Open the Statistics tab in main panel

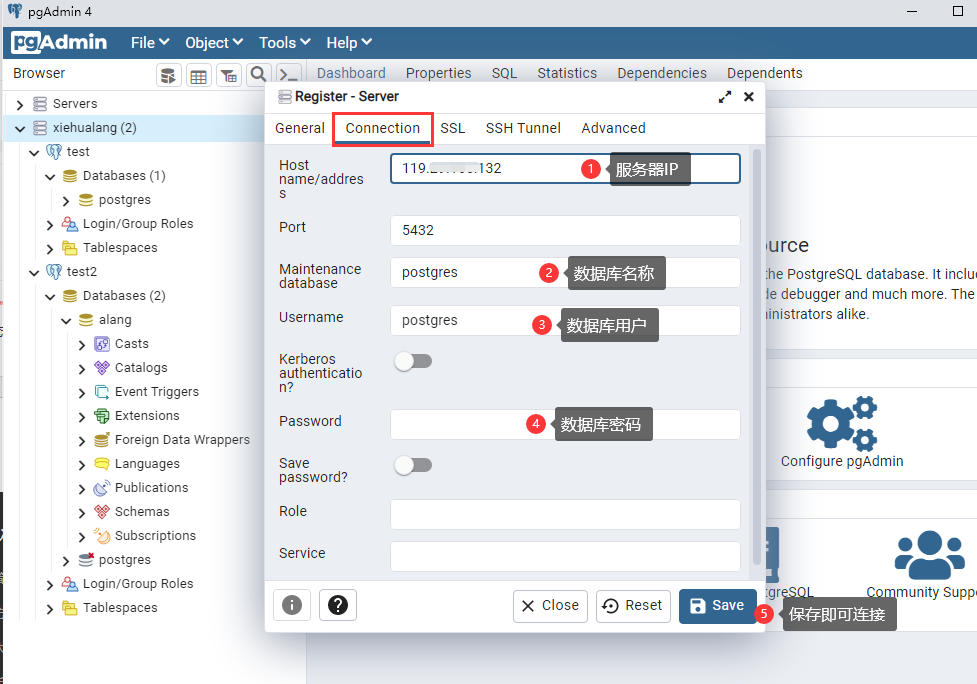click(x=567, y=74)
